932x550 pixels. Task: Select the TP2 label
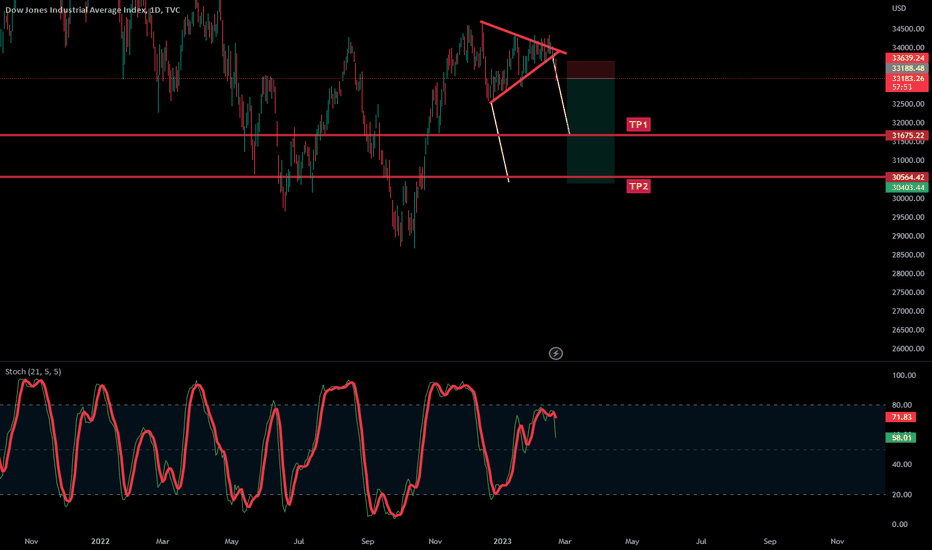[x=638, y=186]
